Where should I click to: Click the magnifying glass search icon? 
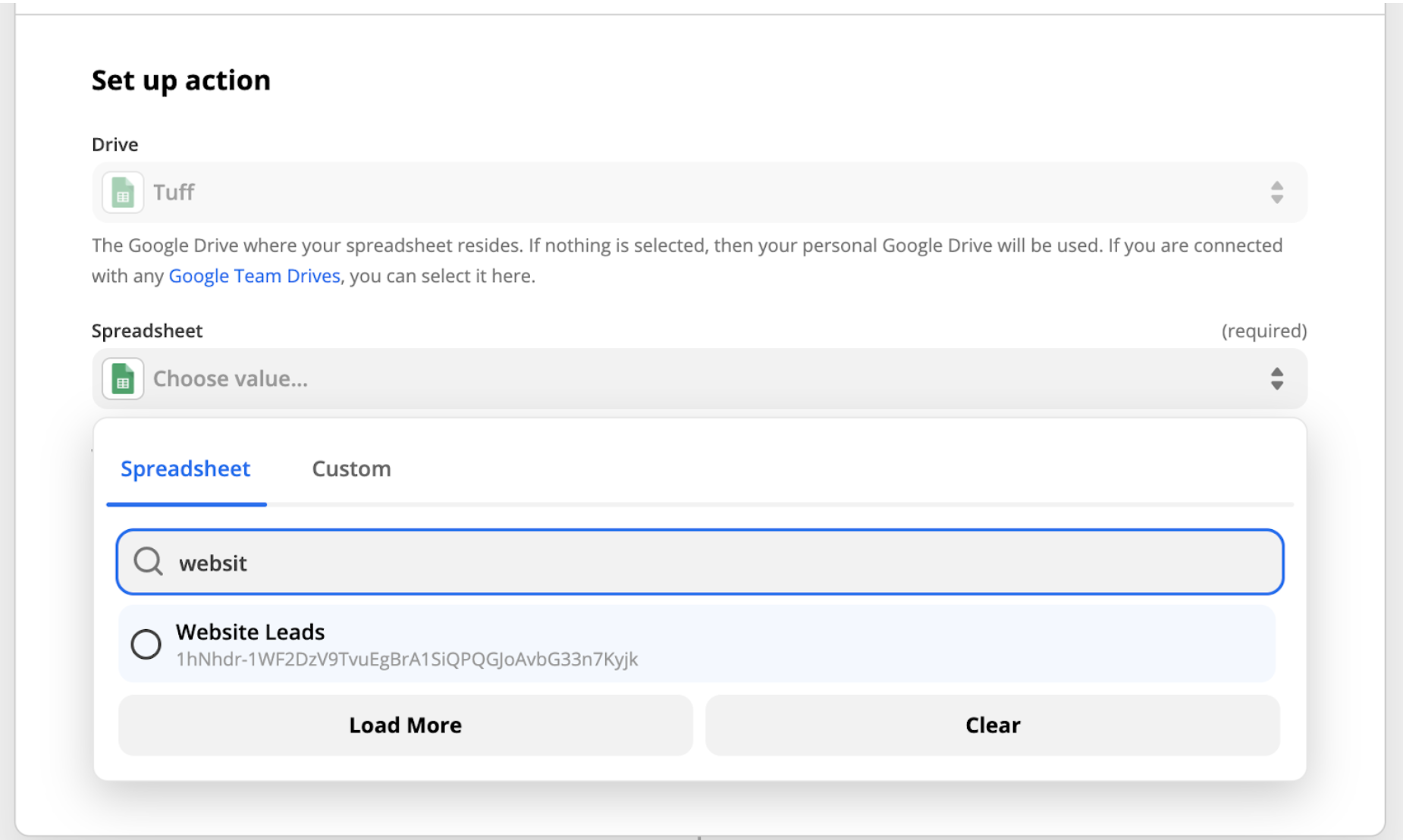(148, 562)
